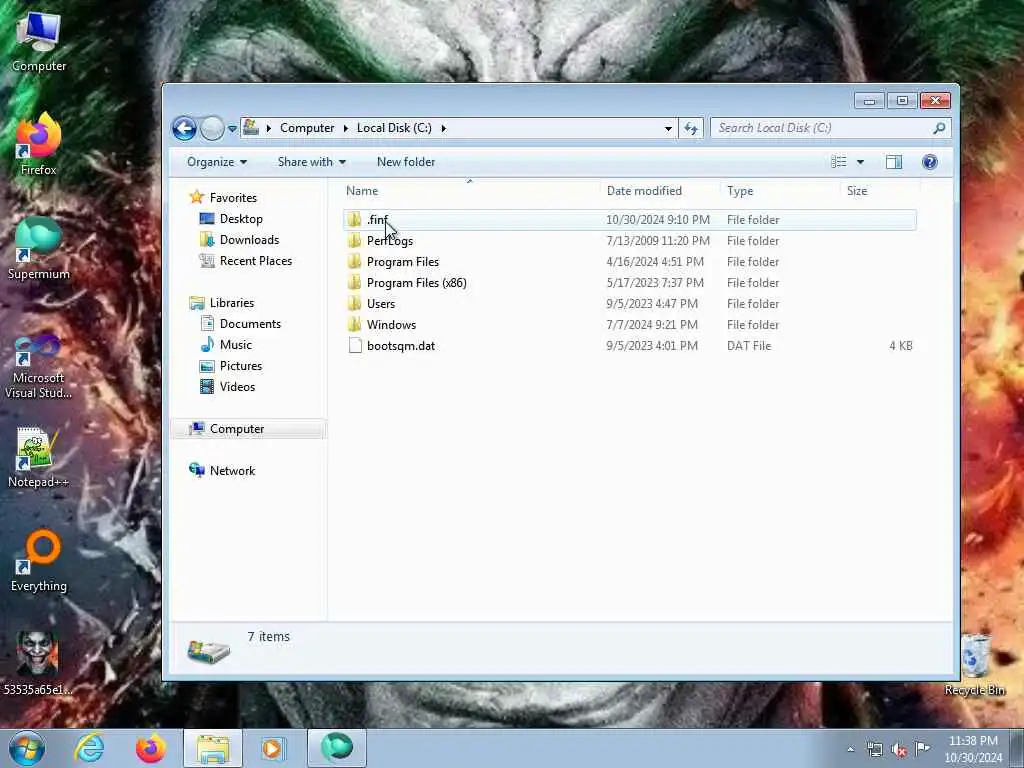Open the Recycle Bin icon
1024x768 pixels.
coord(974,665)
